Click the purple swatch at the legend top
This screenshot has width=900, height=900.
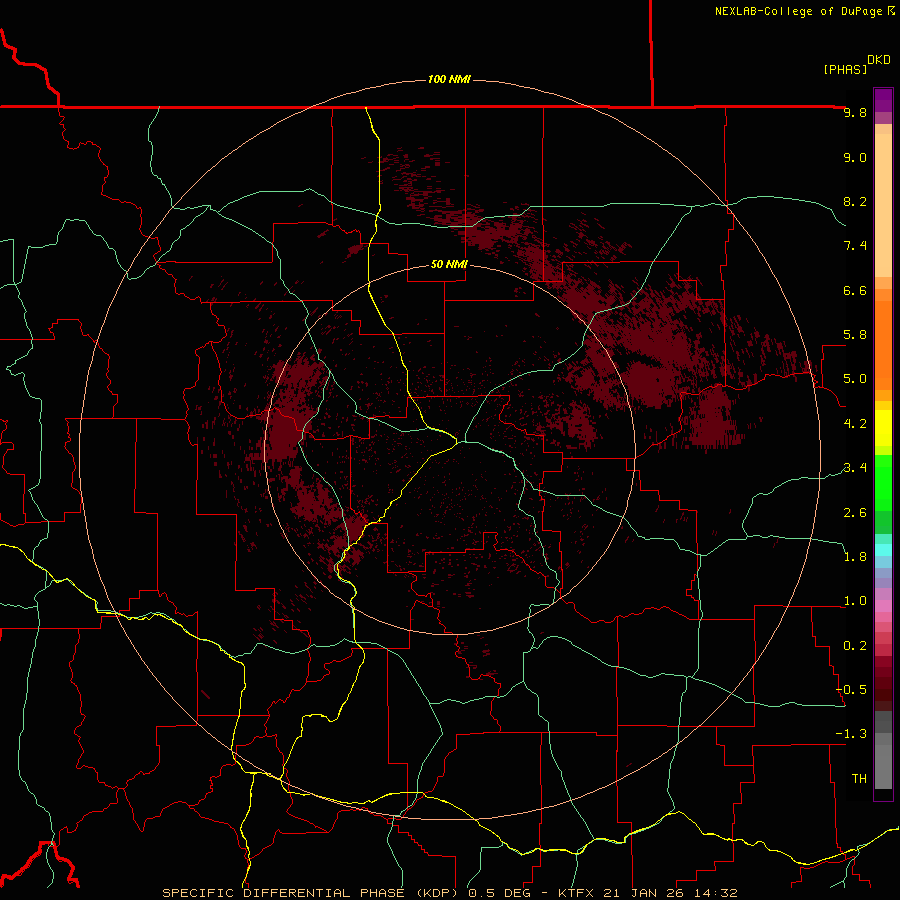point(883,100)
